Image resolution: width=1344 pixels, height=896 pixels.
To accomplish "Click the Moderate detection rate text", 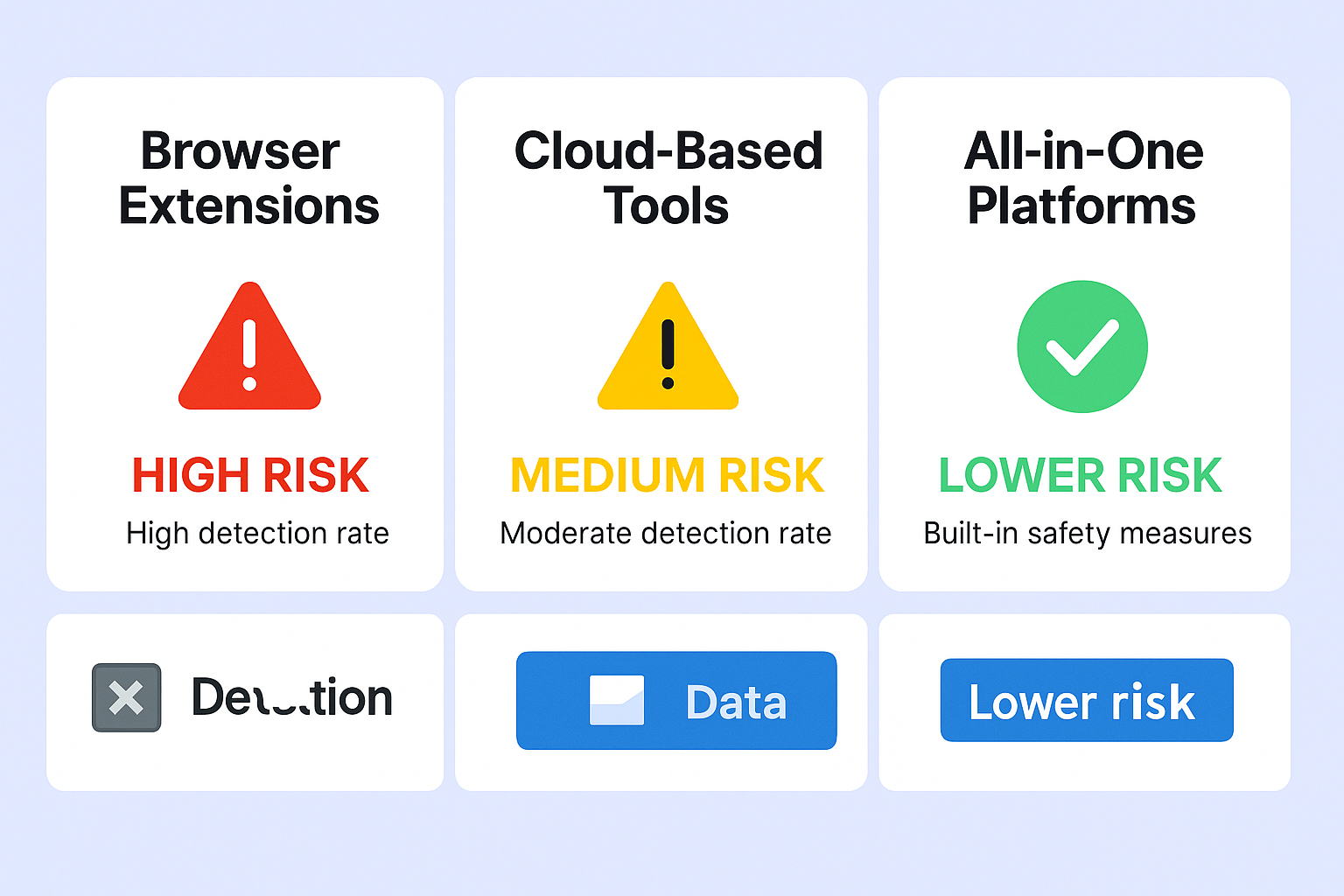I will [666, 533].
